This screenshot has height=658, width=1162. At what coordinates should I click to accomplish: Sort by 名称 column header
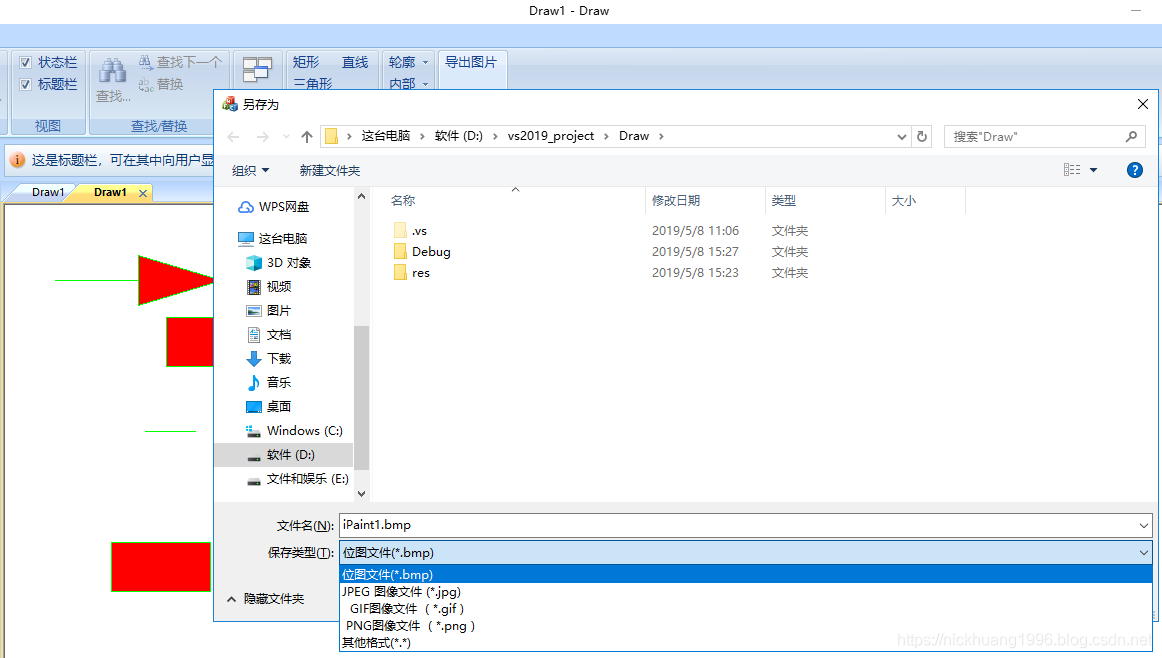pyautogui.click(x=403, y=200)
